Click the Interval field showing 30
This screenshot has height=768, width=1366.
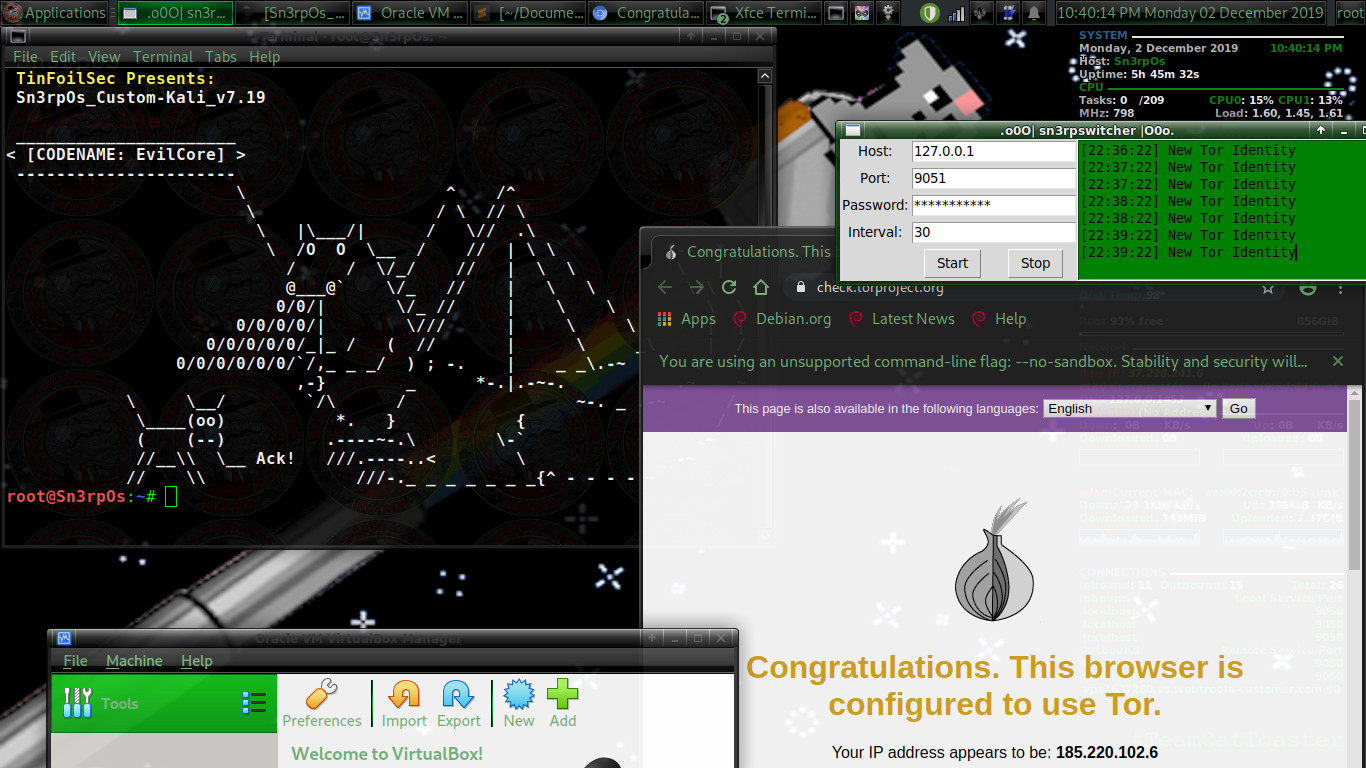(993, 232)
